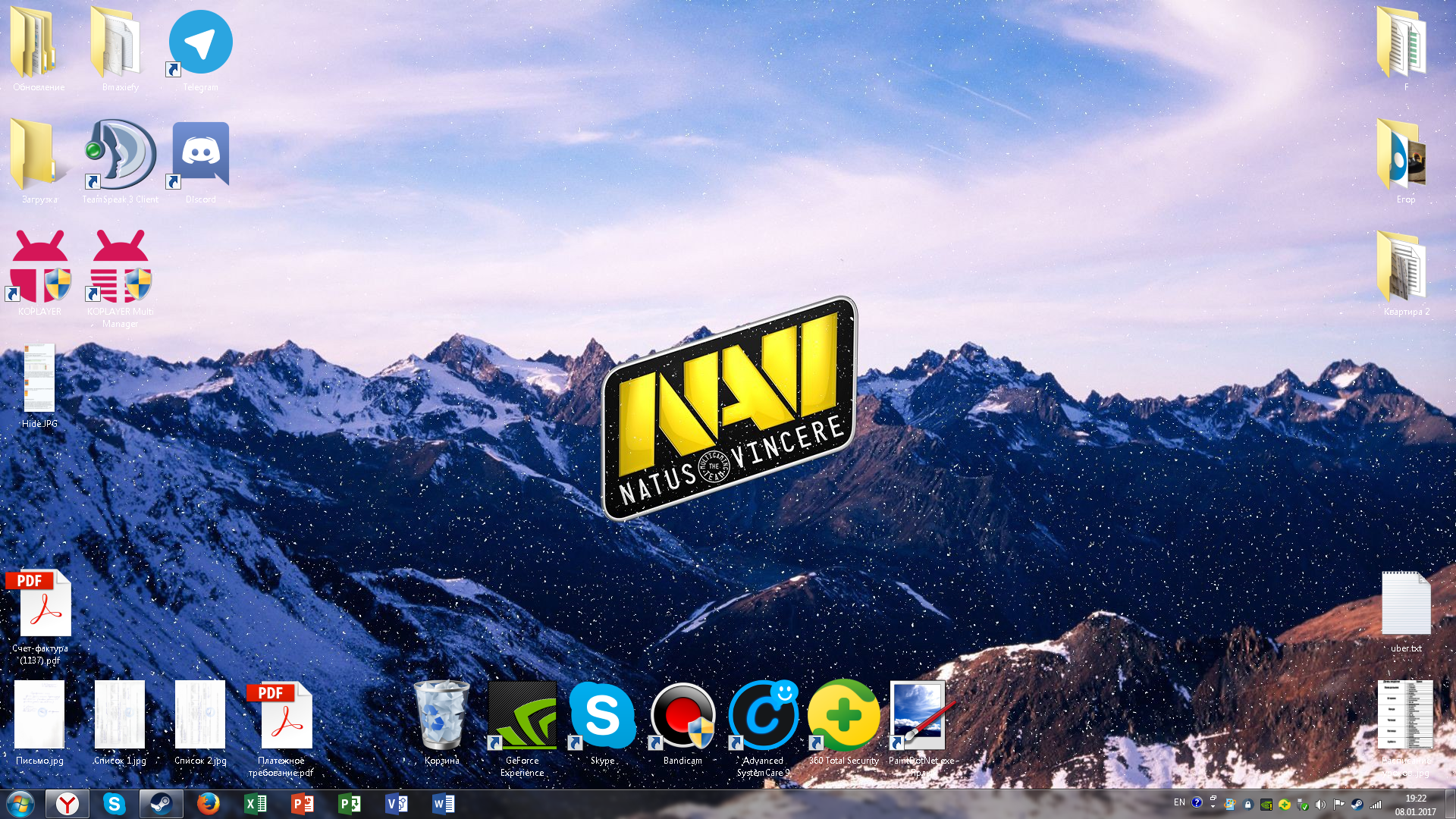Click the NVIDIA GeForce tray icon
The width and height of the screenshot is (1456, 819).
click(1266, 805)
